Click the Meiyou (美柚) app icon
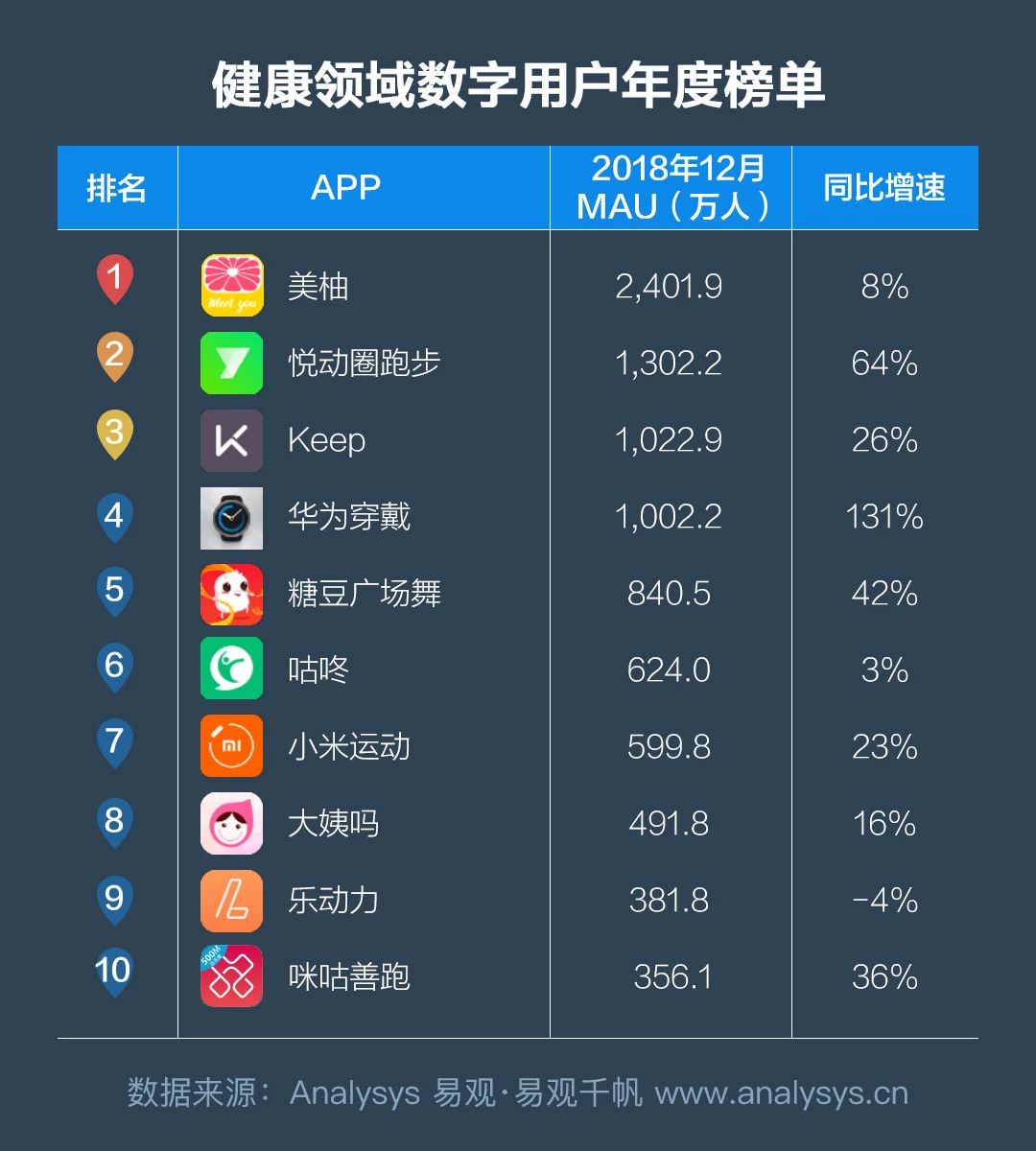This screenshot has height=1151, width=1036. (x=232, y=286)
